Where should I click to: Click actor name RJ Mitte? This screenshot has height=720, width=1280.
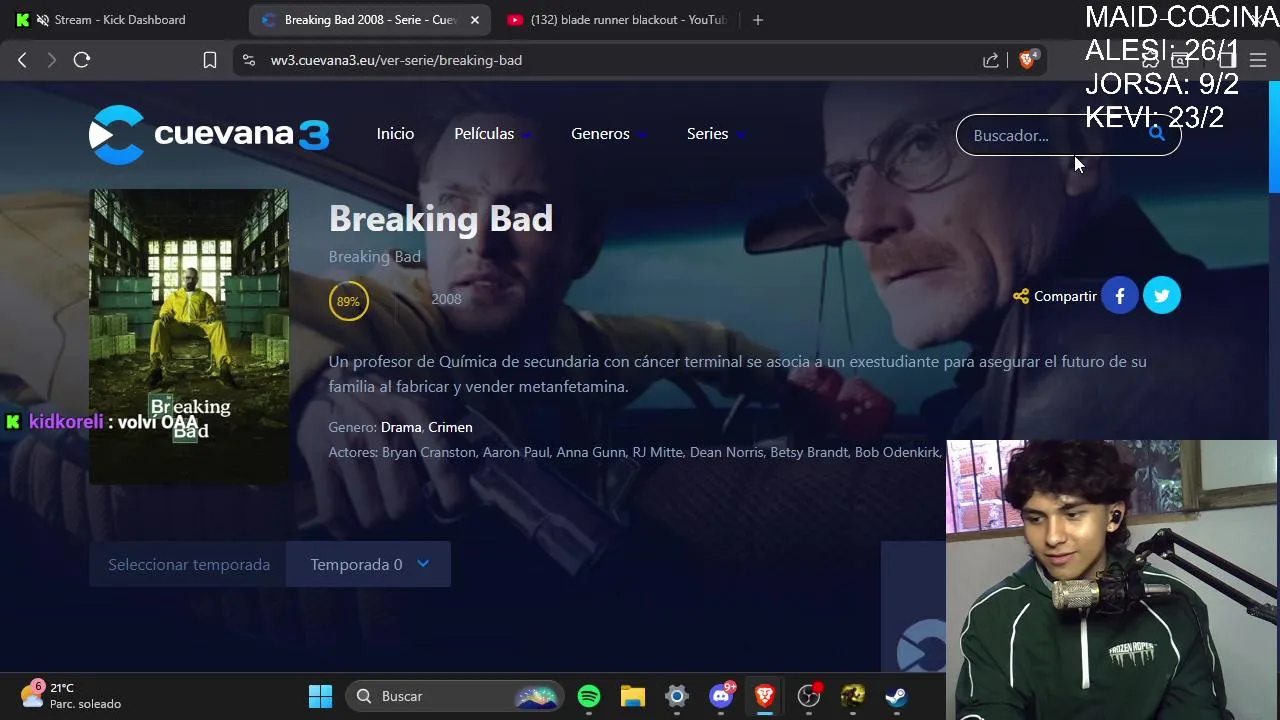[x=657, y=452]
